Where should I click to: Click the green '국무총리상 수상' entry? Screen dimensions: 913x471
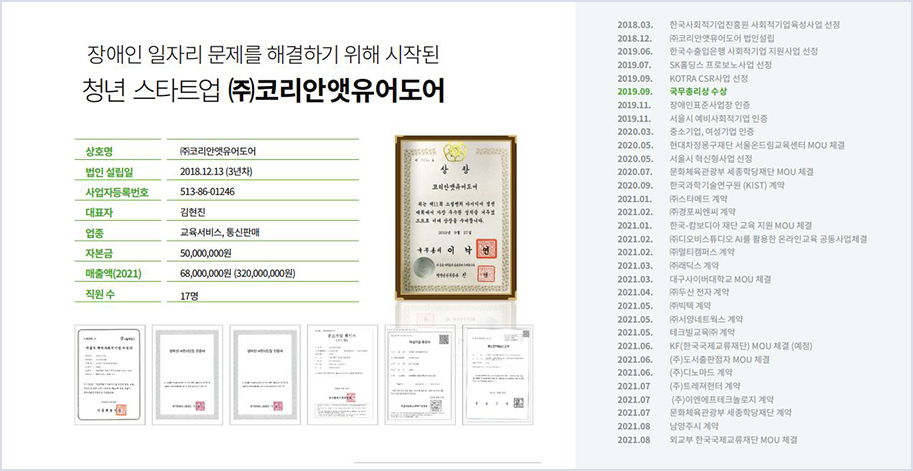tap(698, 91)
